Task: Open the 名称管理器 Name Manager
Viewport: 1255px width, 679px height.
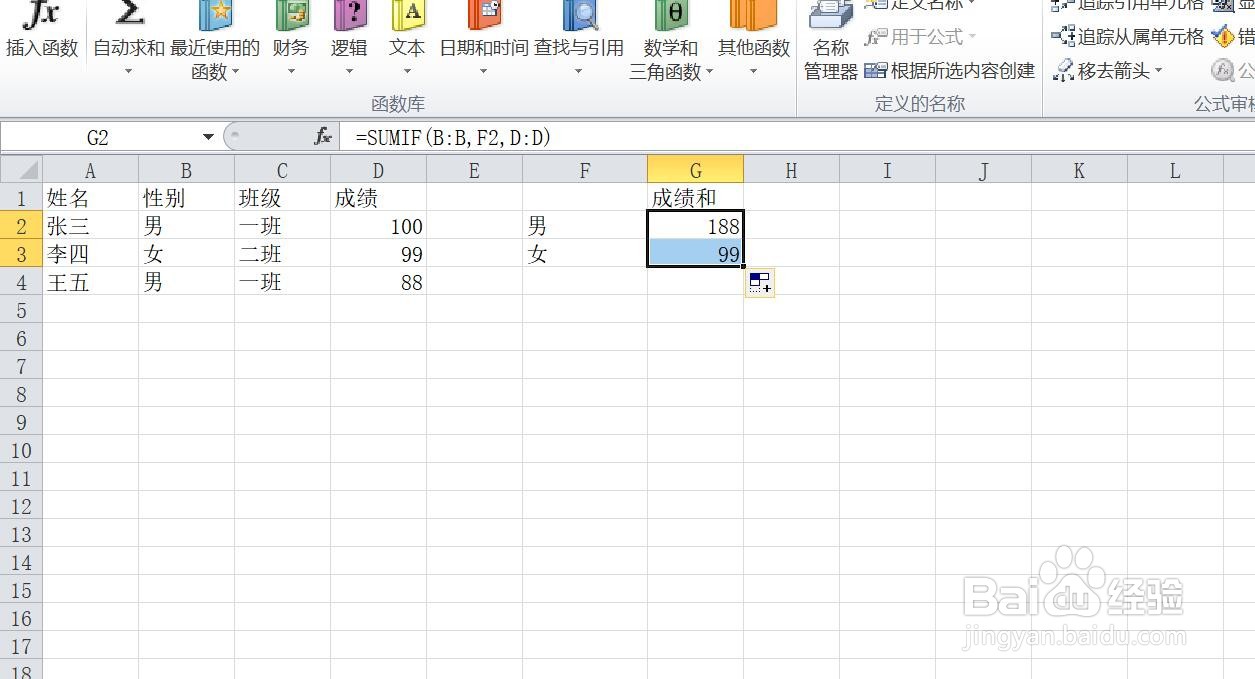Action: pyautogui.click(x=831, y=40)
